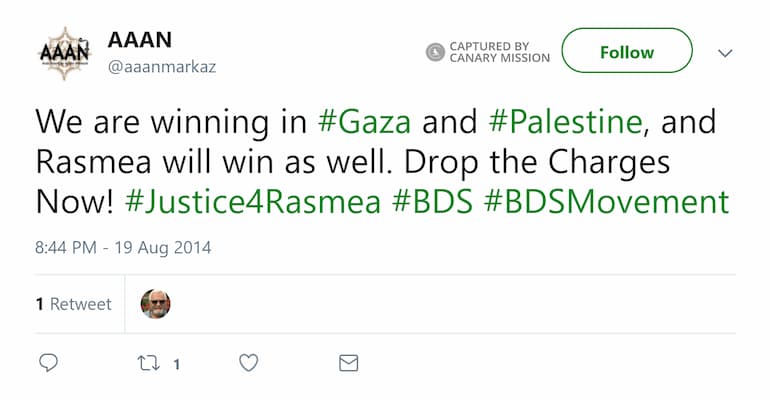Image resolution: width=770 pixels, height=400 pixels.
Task: Open the retweeter's profile photo
Action: coord(155,304)
